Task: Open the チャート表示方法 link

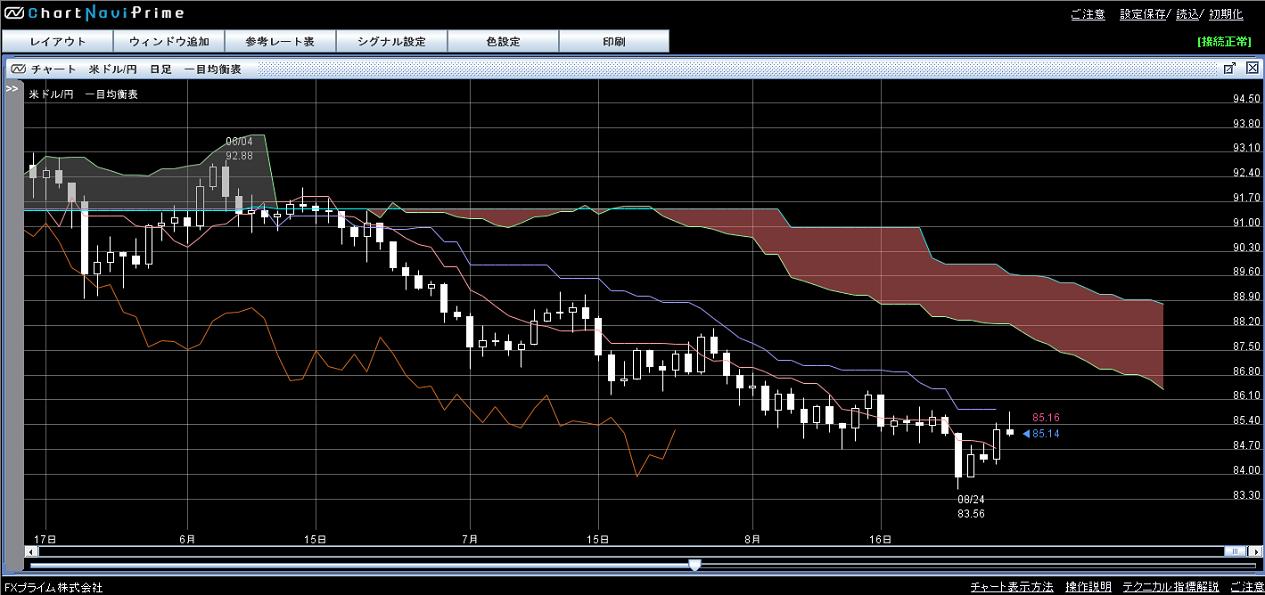Action: 1011,587
